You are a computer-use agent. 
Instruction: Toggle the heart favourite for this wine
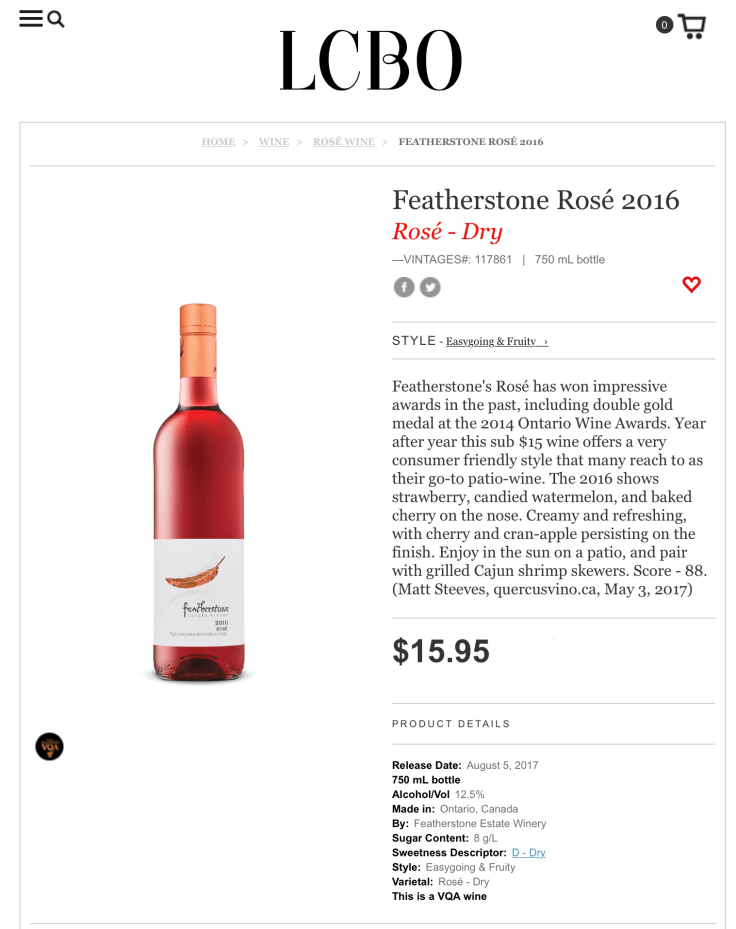coord(691,284)
